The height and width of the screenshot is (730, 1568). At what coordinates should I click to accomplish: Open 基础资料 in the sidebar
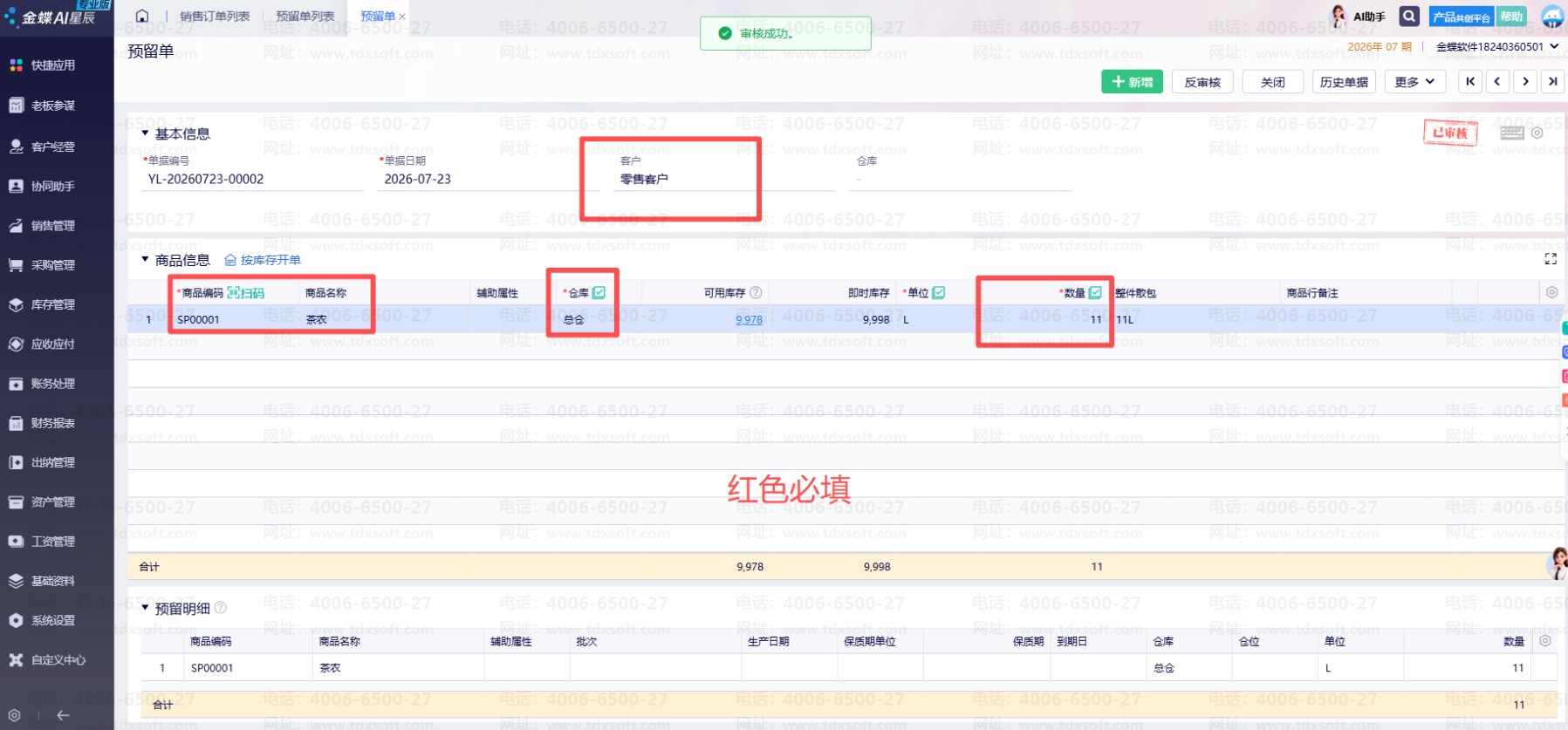pos(53,581)
